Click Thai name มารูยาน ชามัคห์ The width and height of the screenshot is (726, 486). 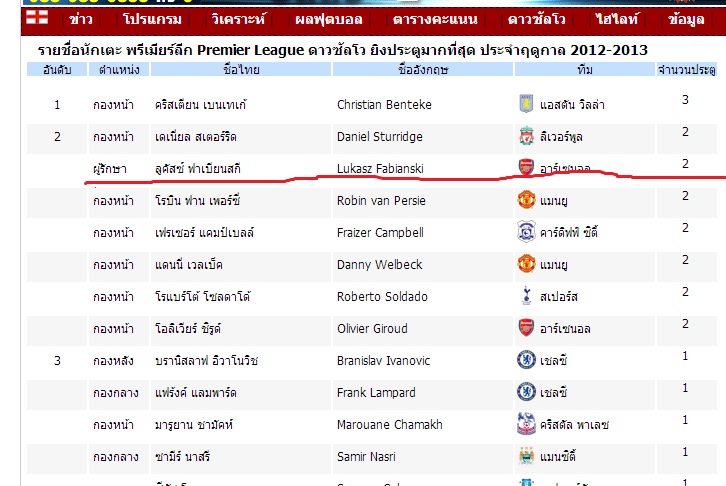click(x=194, y=424)
